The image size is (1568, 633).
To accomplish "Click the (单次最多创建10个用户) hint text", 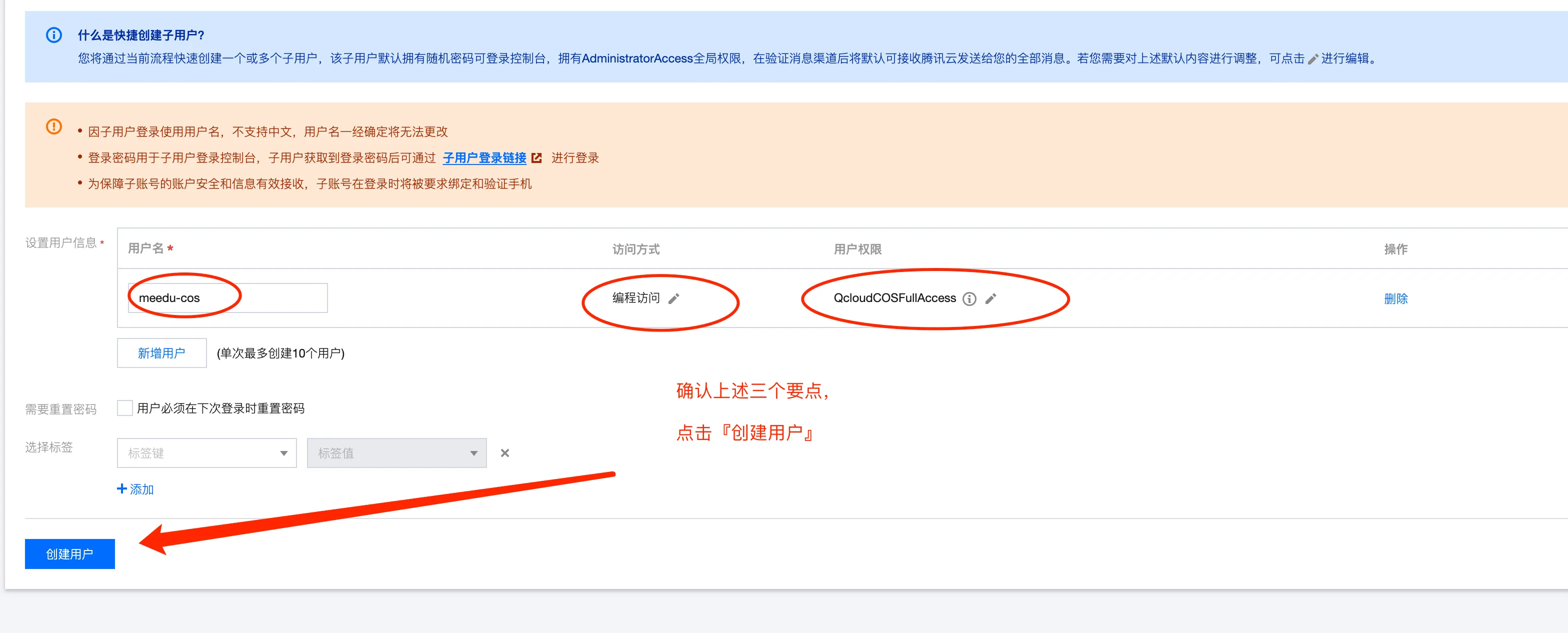I will [x=280, y=353].
